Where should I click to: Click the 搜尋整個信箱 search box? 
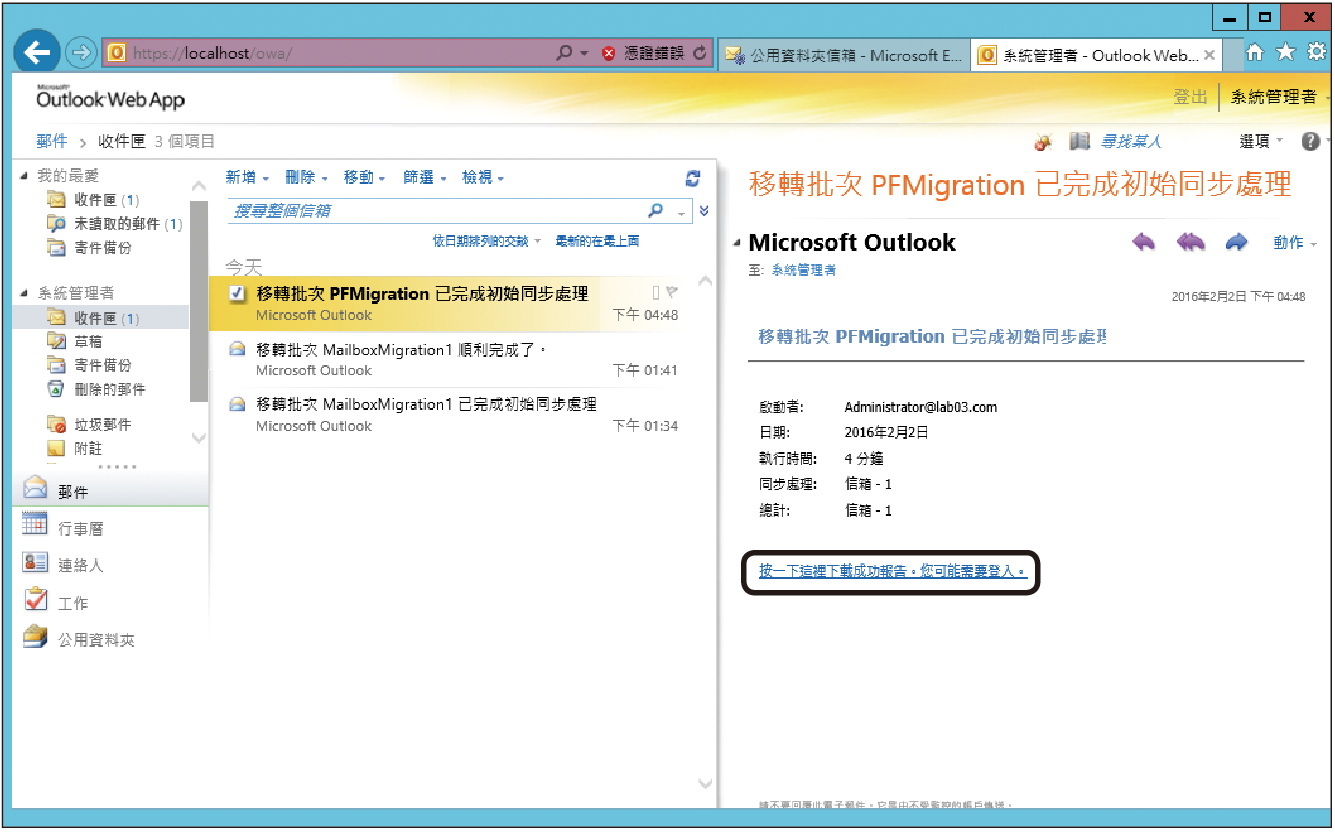[x=435, y=211]
